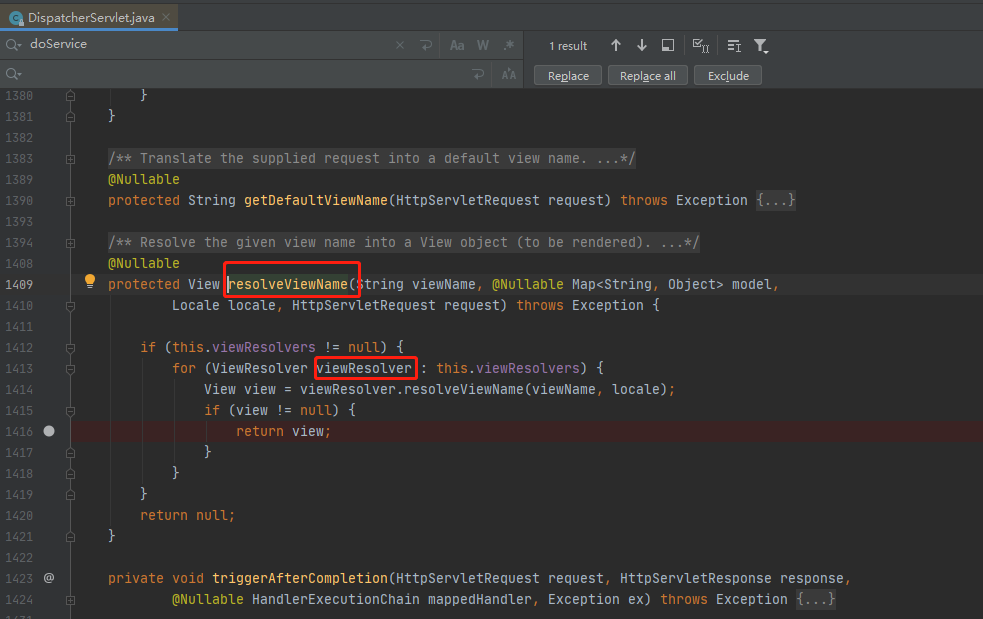Screen dimensions: 983x619
Task: Click the multiple cursors settings icon
Action: (734, 46)
